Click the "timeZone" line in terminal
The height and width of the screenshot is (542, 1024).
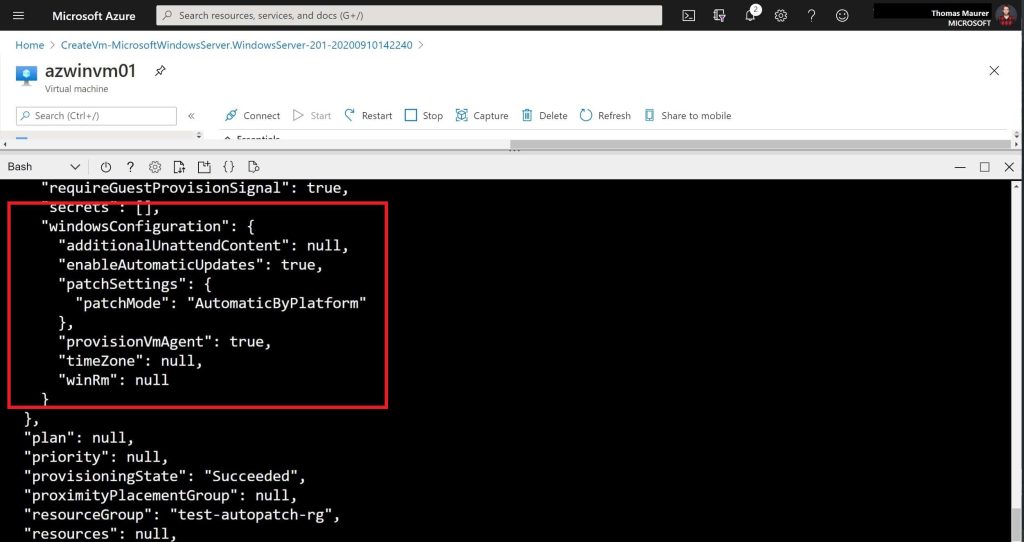[x=131, y=360]
